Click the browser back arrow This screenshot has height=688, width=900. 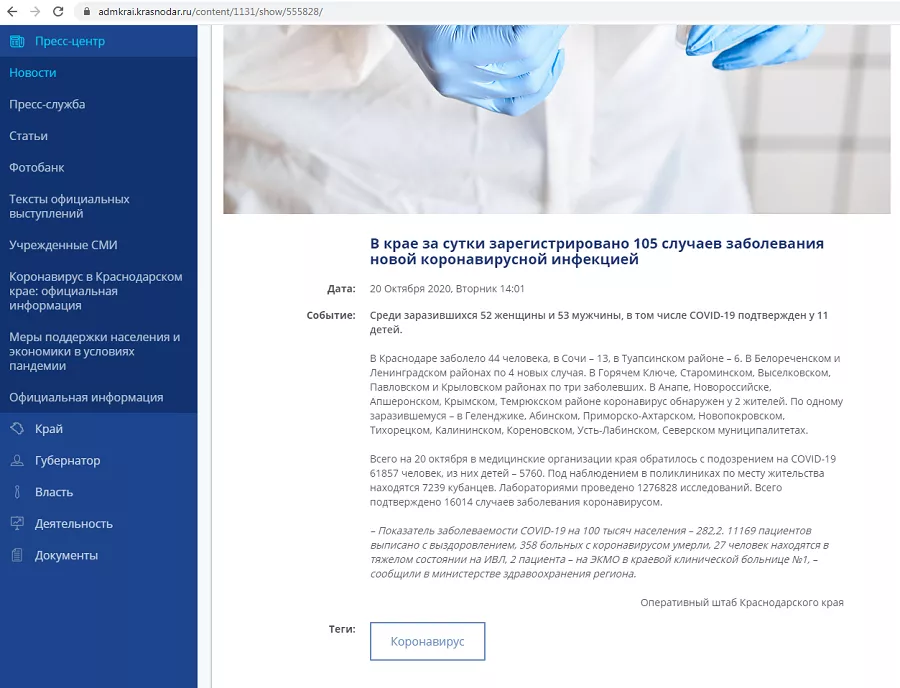[12, 11]
